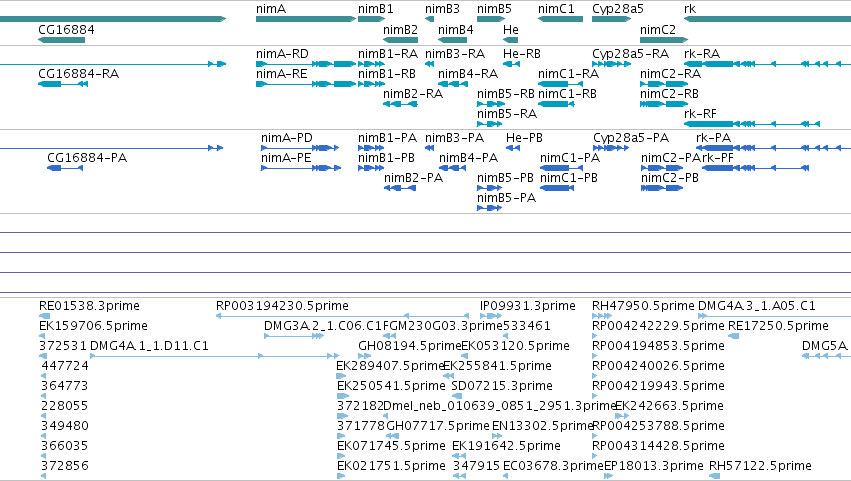851x481 pixels.
Task: Click transcript Cyp28a5-RA
Action: [x=612, y=64]
